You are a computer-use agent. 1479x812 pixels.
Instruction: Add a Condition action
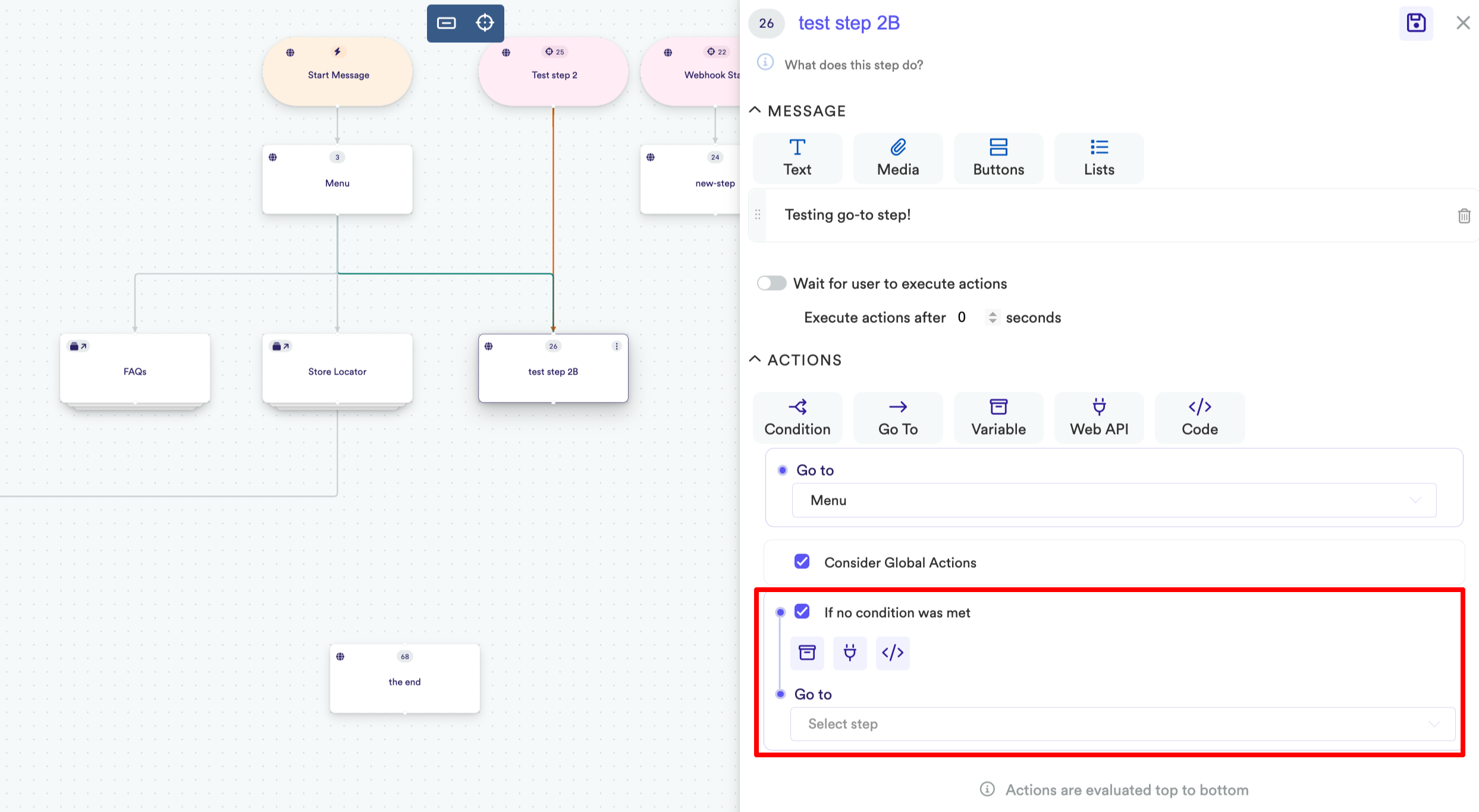797,417
